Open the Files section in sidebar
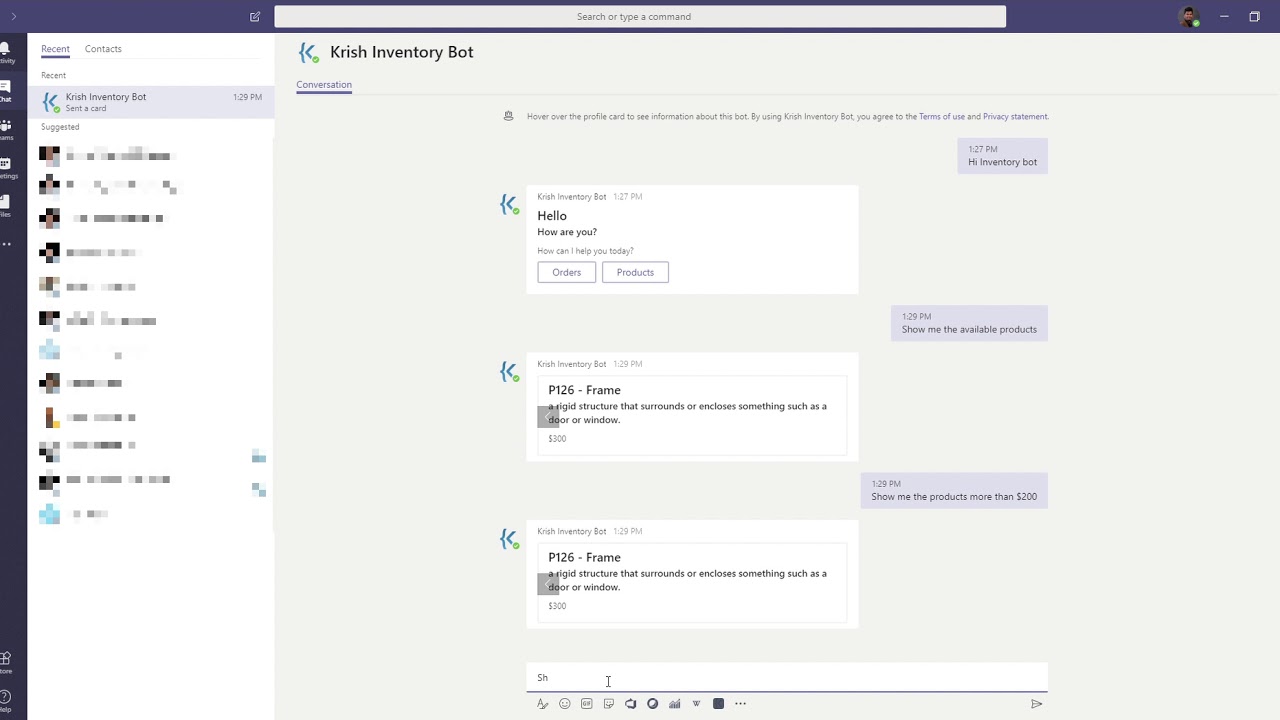Viewport: 1280px width, 720px height. [x=5, y=205]
